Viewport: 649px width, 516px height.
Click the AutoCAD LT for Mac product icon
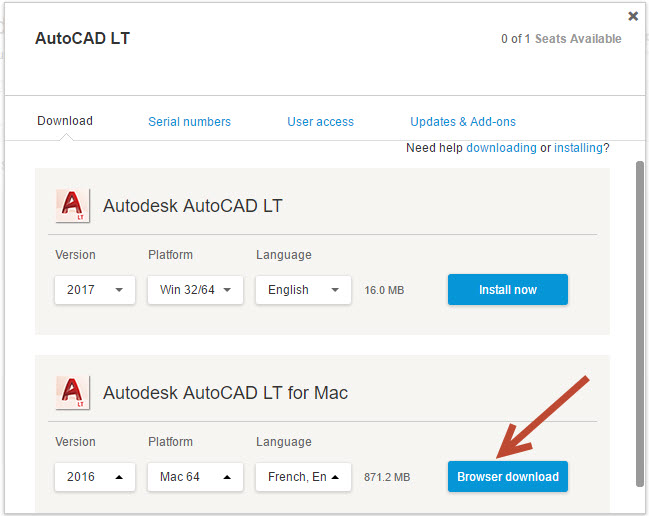(x=73, y=393)
